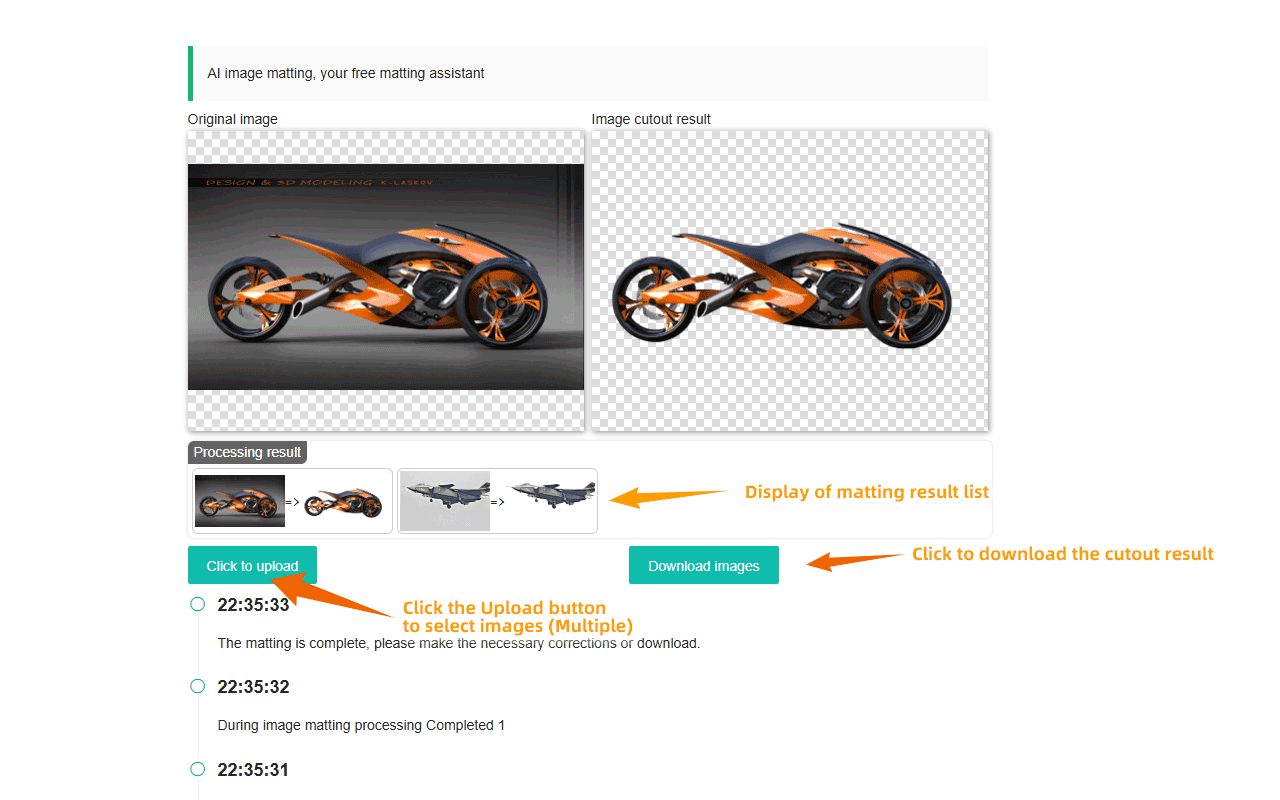The height and width of the screenshot is (800, 1280).
Task: Click the "Image cutout result" heading
Action: 651,119
